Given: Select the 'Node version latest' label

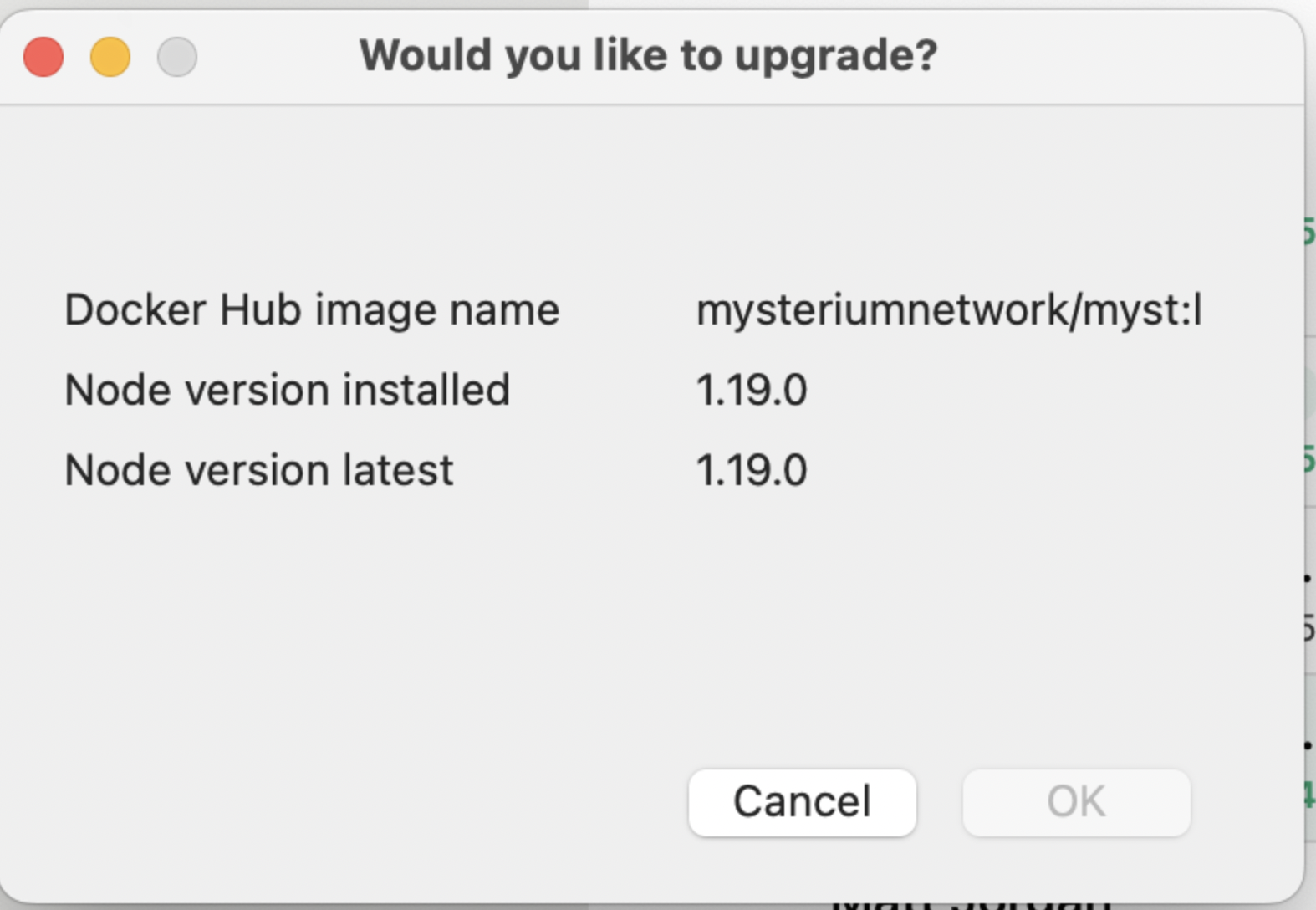Looking at the screenshot, I should coord(258,469).
